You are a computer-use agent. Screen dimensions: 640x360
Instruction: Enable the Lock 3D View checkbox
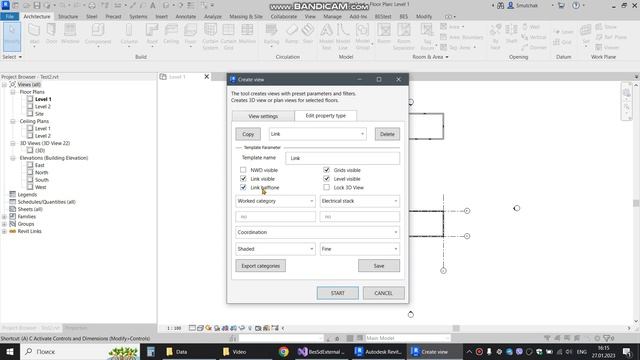click(327, 187)
